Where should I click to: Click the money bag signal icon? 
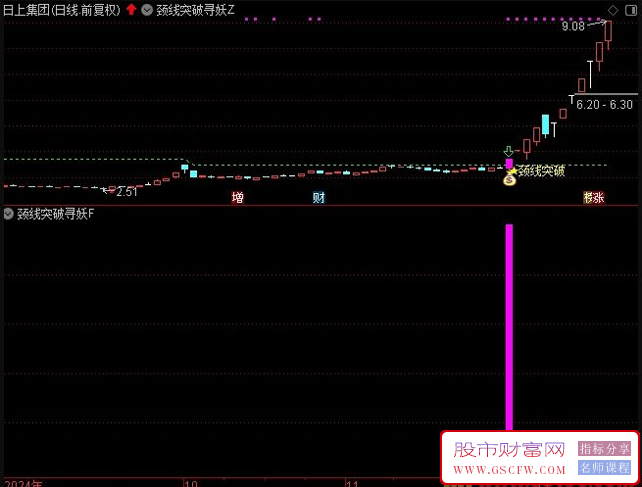509,179
